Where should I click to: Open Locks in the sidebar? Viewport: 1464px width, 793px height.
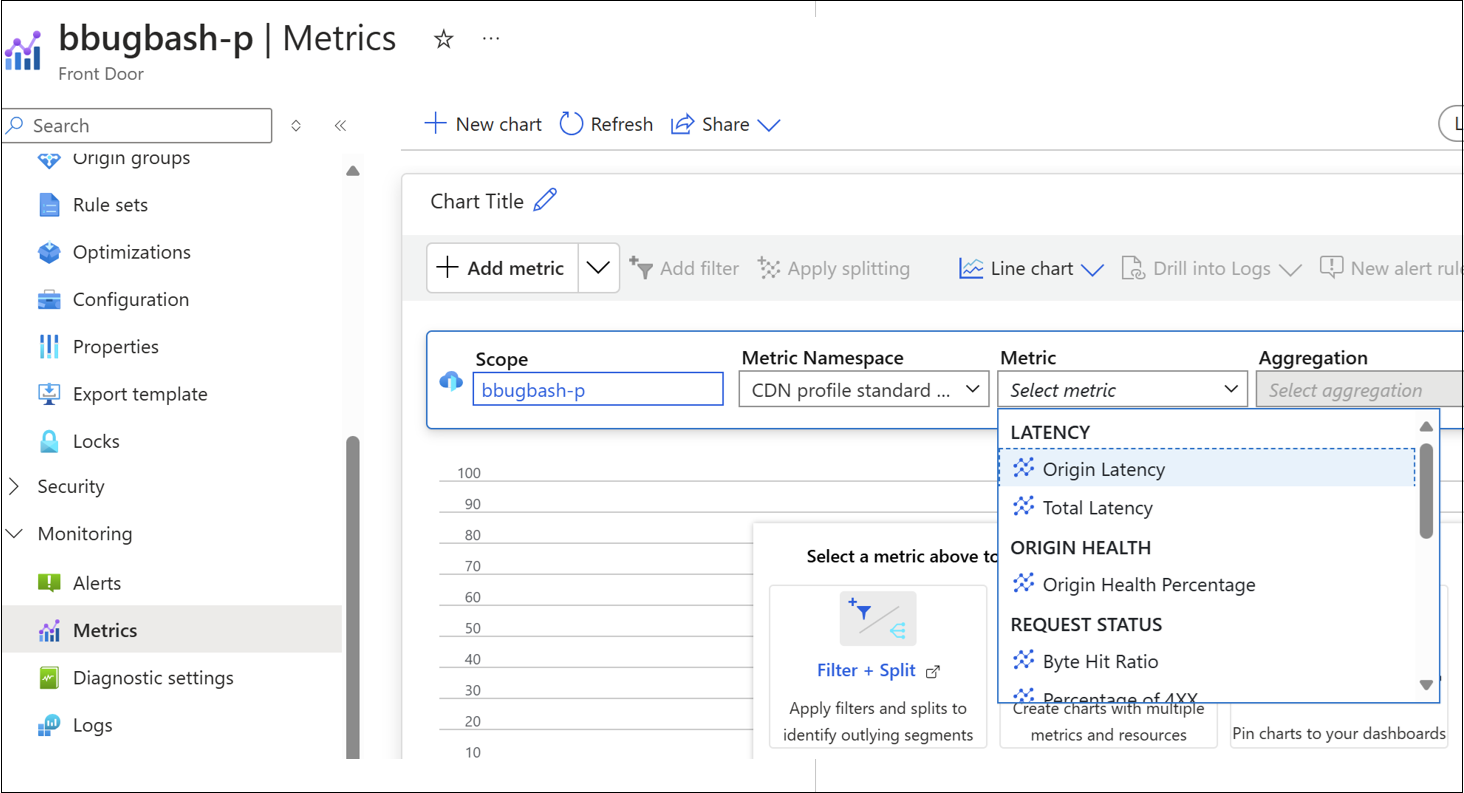(x=96, y=441)
